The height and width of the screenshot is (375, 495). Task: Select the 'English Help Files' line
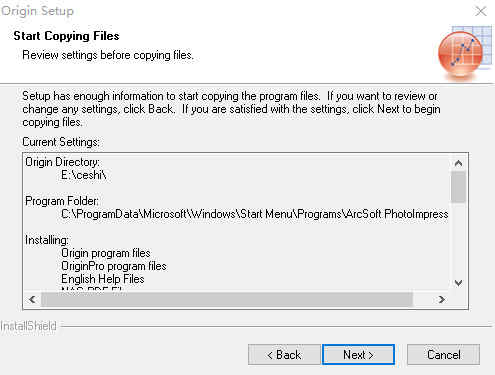[103, 279]
